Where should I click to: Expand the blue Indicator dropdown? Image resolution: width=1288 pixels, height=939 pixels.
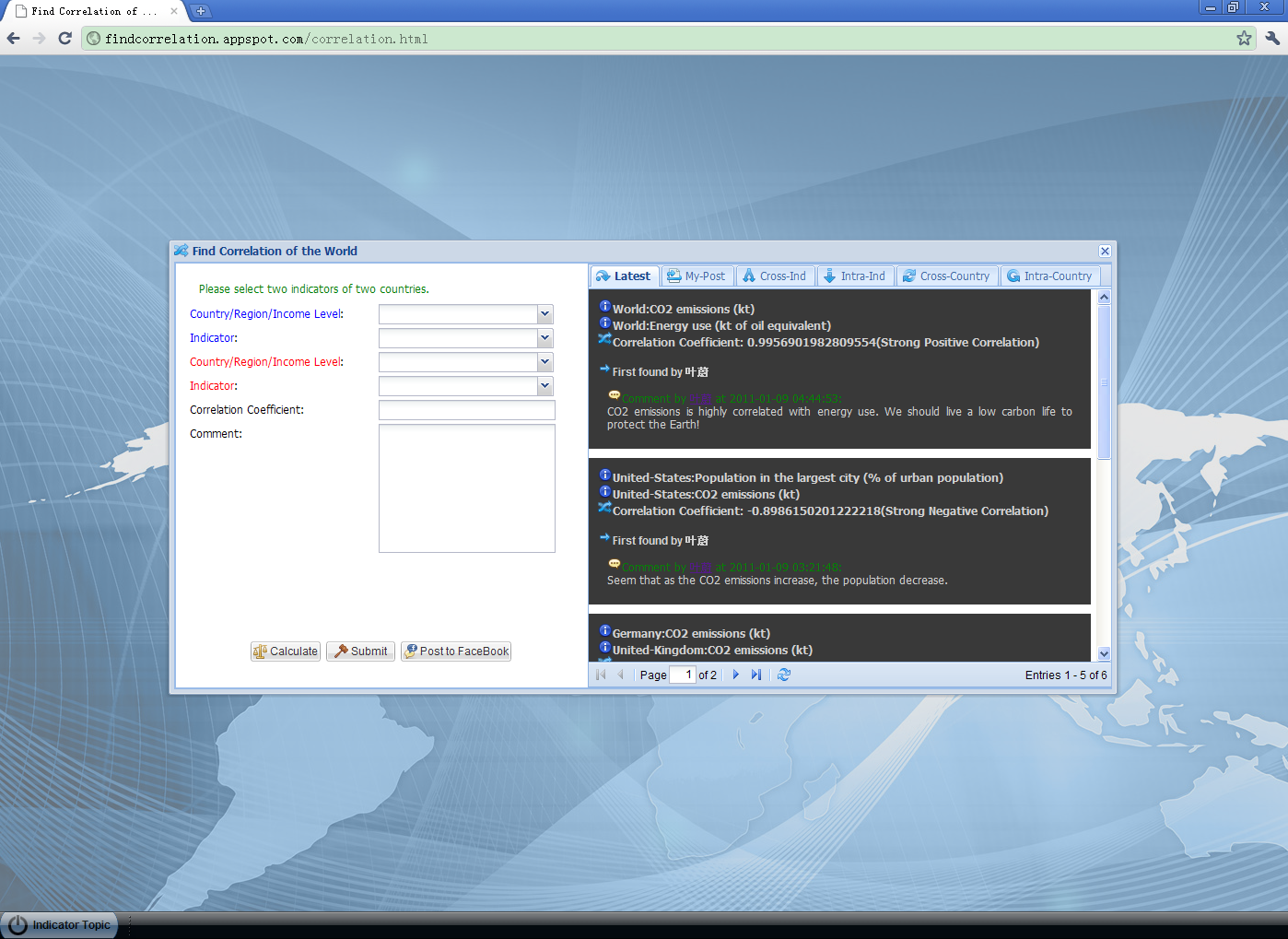point(544,338)
